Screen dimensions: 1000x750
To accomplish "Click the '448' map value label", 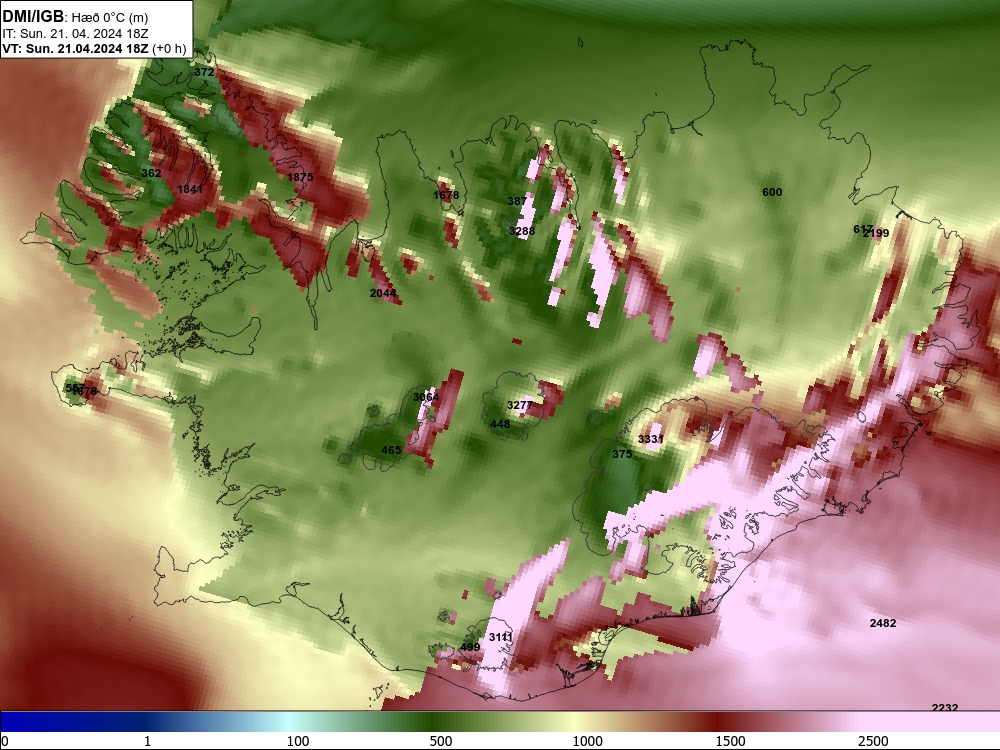I will point(500,424).
